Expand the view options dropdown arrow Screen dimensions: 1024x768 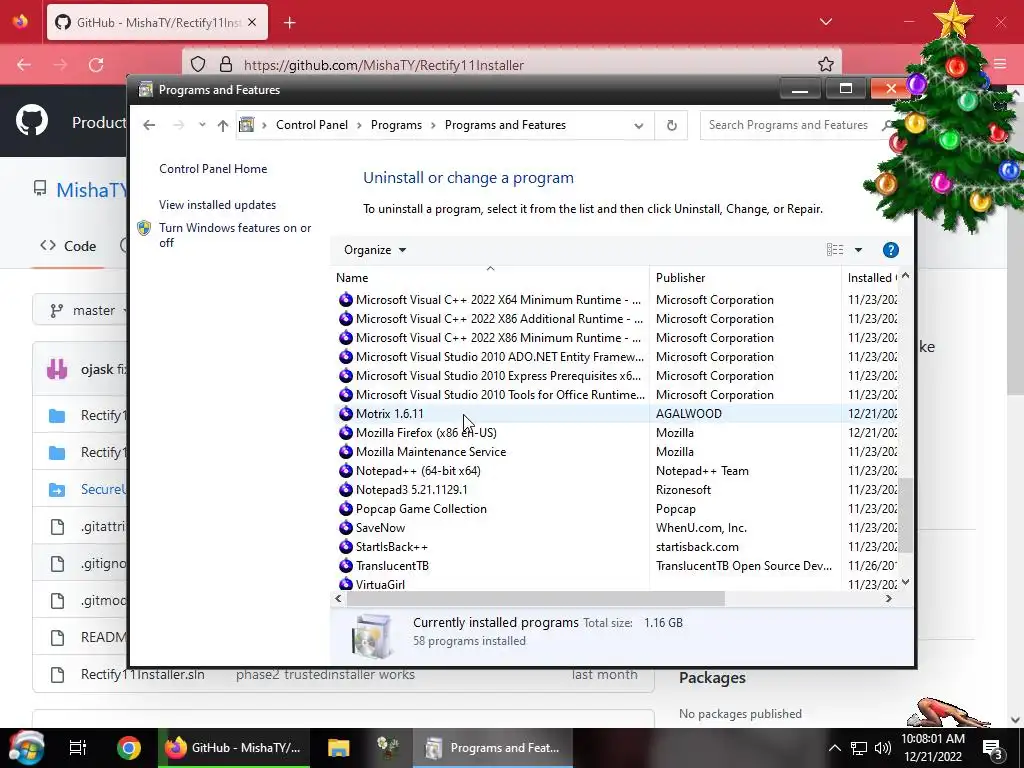point(858,250)
